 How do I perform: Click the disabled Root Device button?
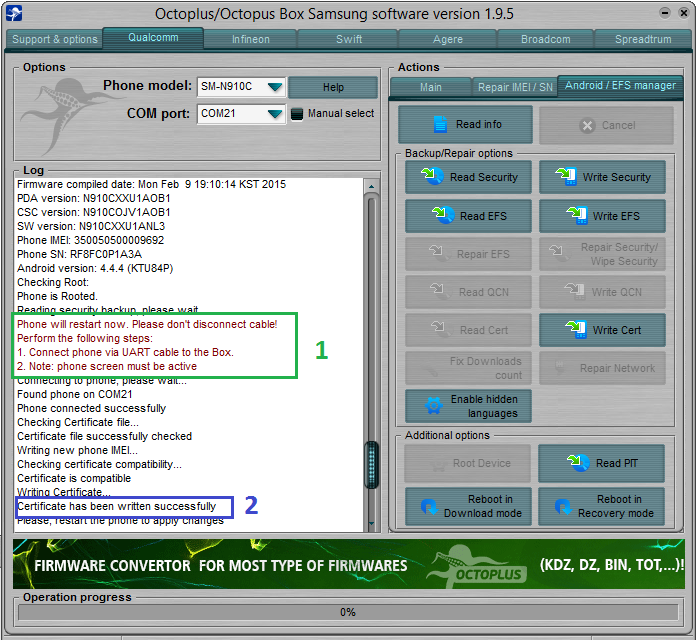tap(467, 463)
